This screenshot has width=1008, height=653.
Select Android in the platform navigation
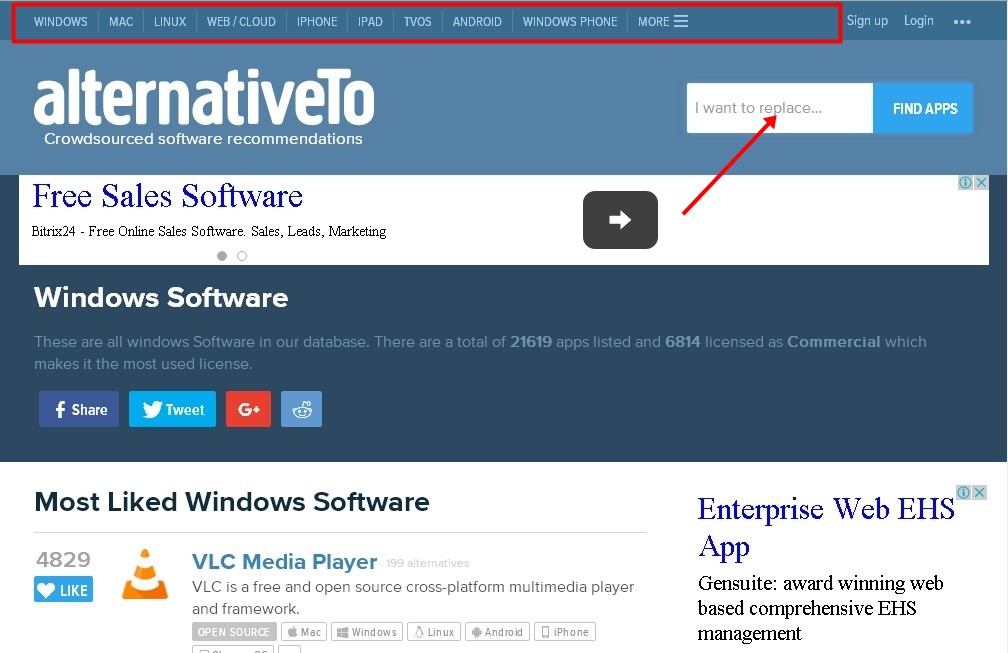click(x=477, y=22)
